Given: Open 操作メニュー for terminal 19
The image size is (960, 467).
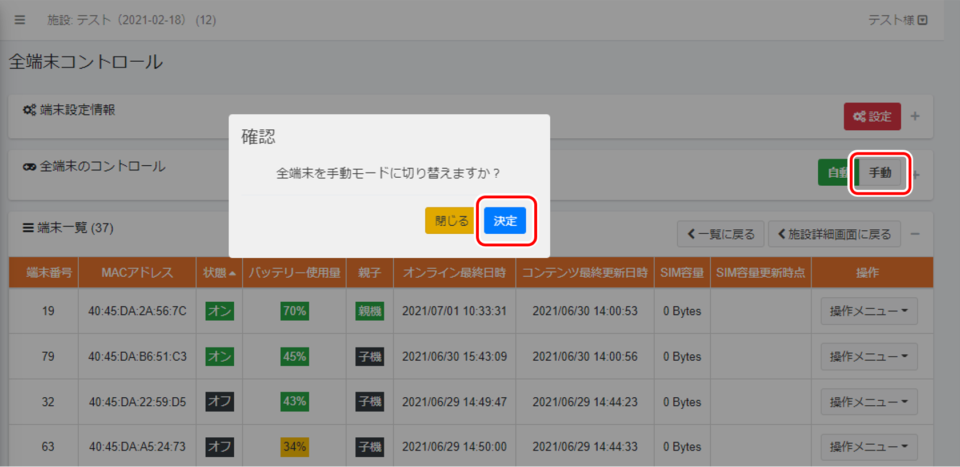Looking at the screenshot, I should coord(869,311).
